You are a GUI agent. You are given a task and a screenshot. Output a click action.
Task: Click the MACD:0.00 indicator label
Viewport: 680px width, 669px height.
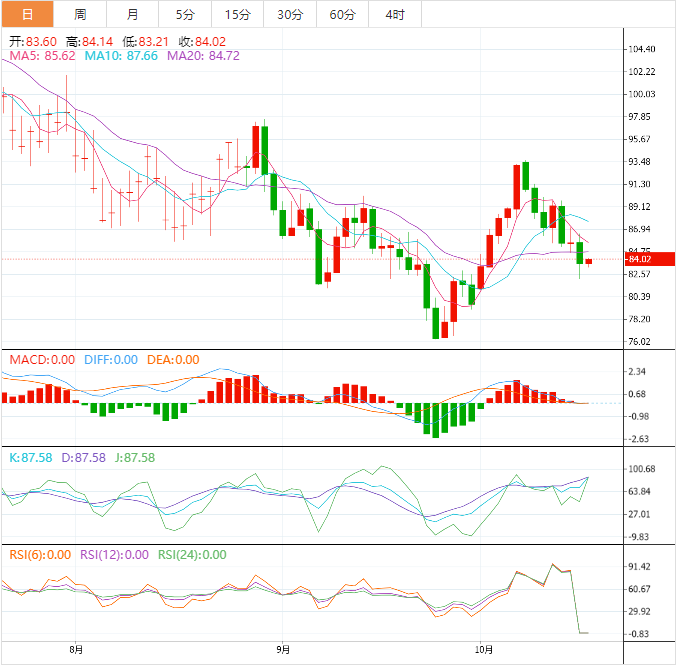(x=42, y=360)
